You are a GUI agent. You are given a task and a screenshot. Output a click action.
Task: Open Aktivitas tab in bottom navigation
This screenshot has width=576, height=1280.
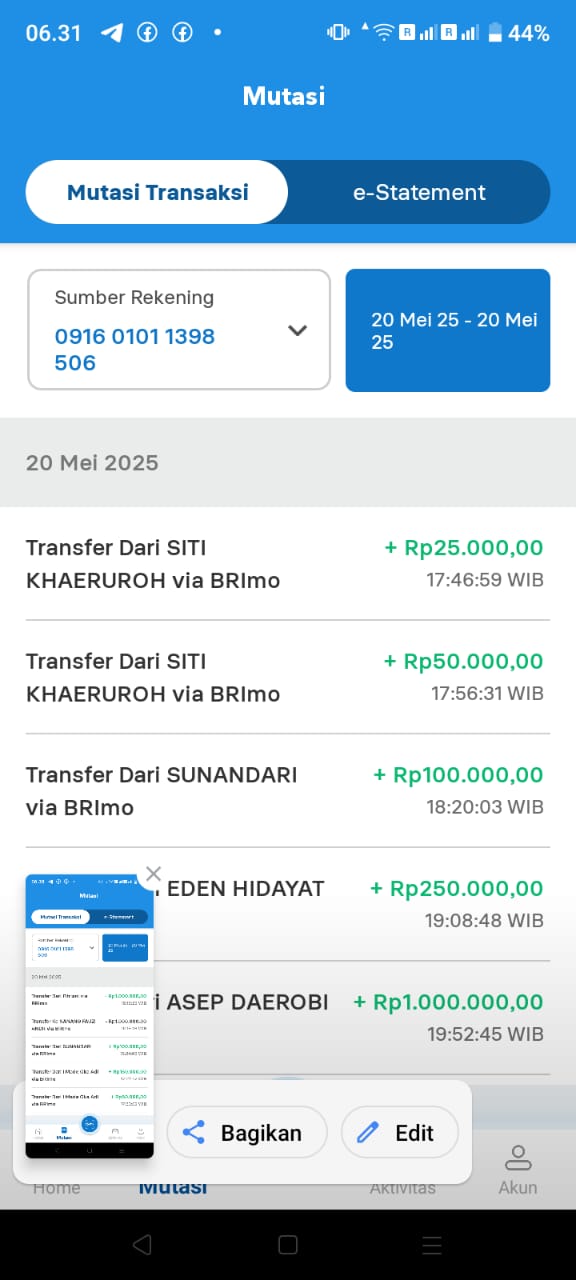(x=403, y=1188)
